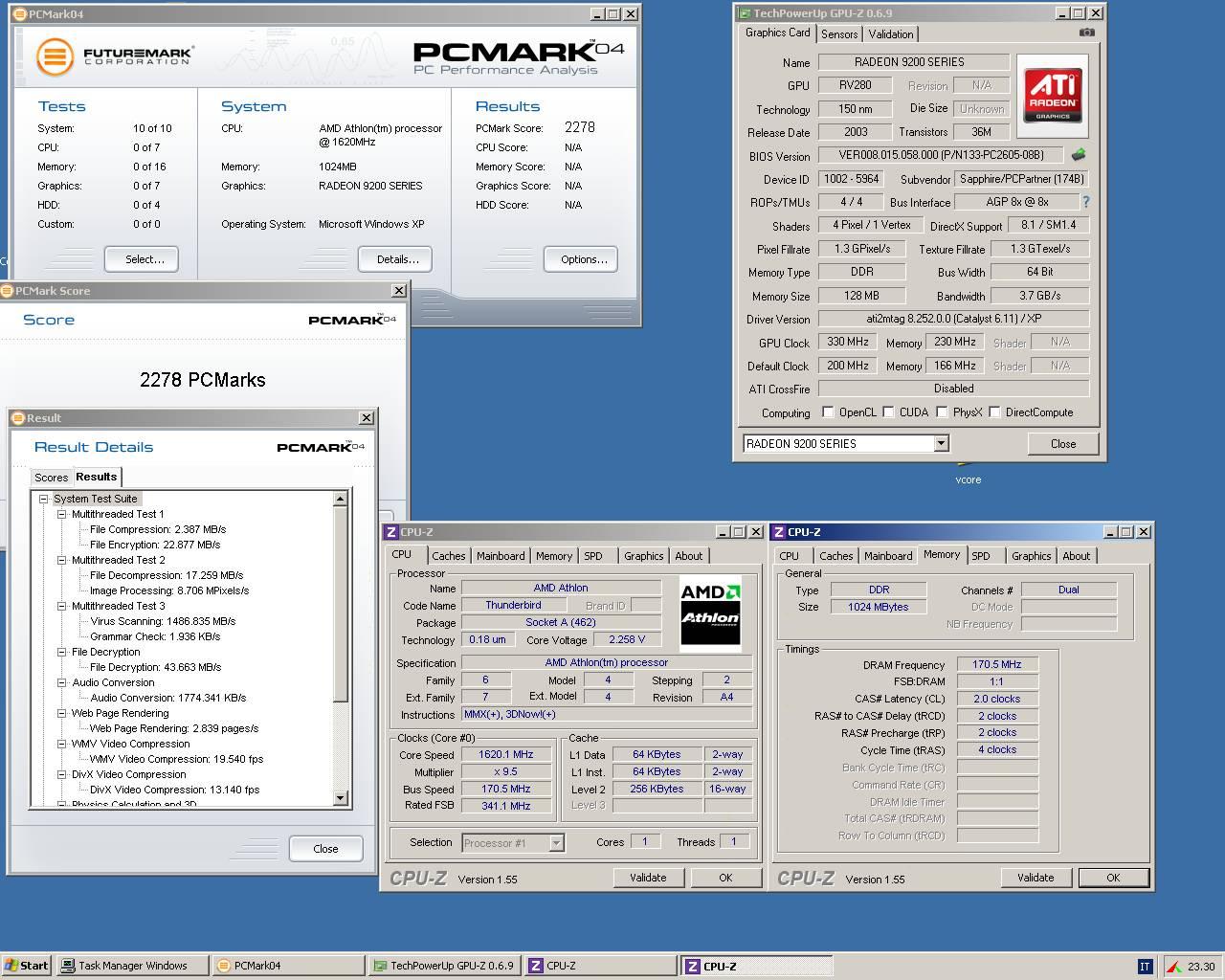The image size is (1225, 980).
Task: Collapse the System Test Suite node
Action: tap(43, 499)
